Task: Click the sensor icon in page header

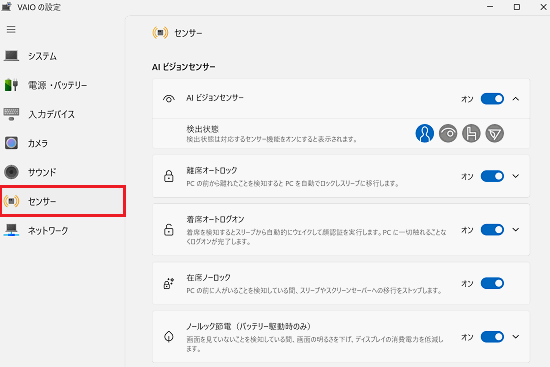Action: pyautogui.click(x=160, y=33)
